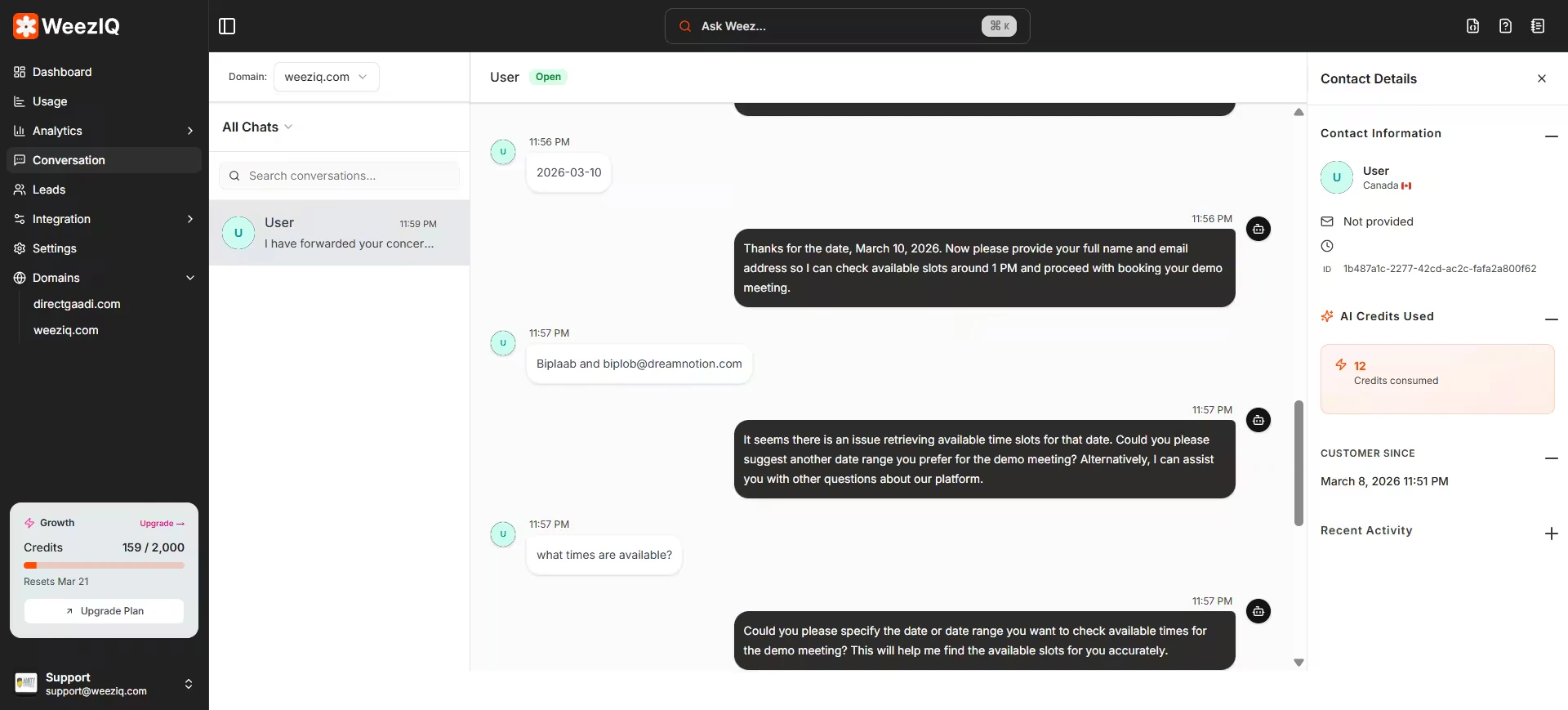Collapse the Contact Information section
Image resolution: width=1568 pixels, height=710 pixels.
[x=1552, y=136]
